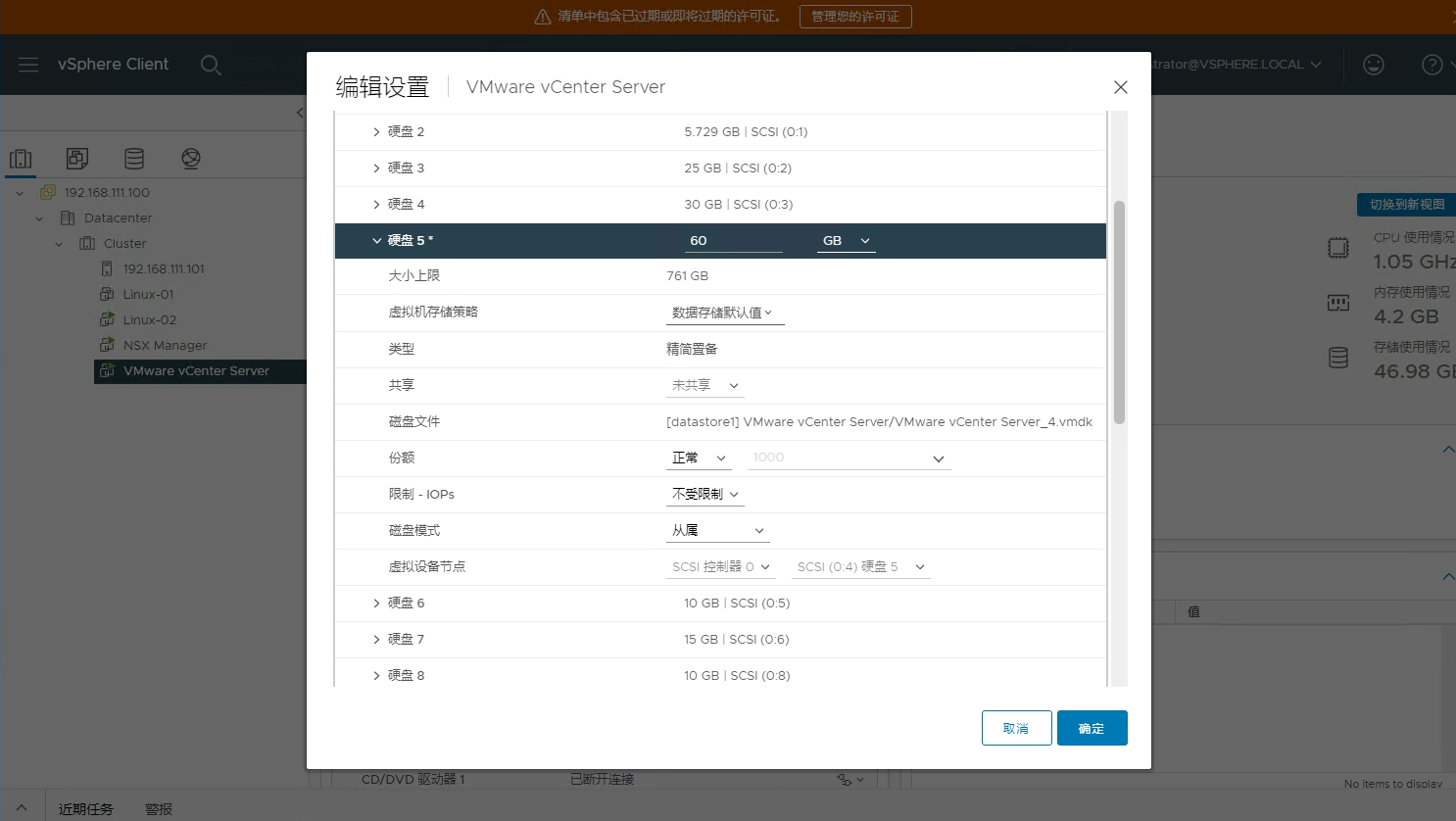1456x821 pixels.
Task: Open the Storage inventory view icon
Action: pyautogui.click(x=134, y=159)
